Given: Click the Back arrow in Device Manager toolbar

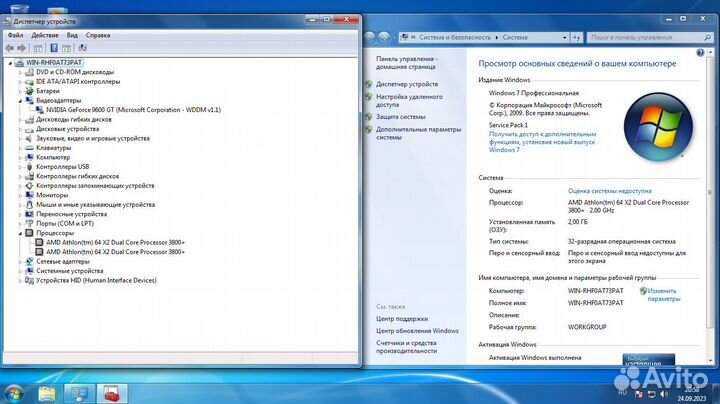Looking at the screenshot, I should pos(10,48).
